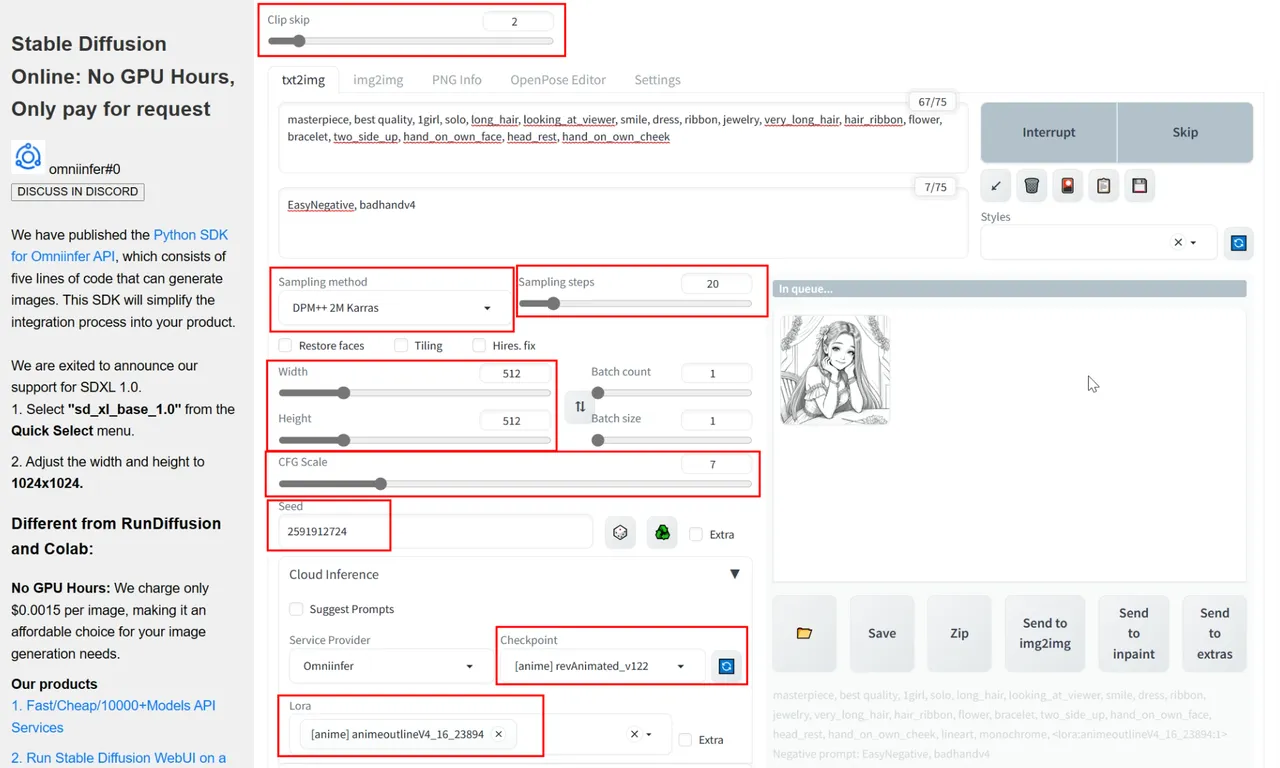Check the Lora Extra checkbox

(685, 740)
